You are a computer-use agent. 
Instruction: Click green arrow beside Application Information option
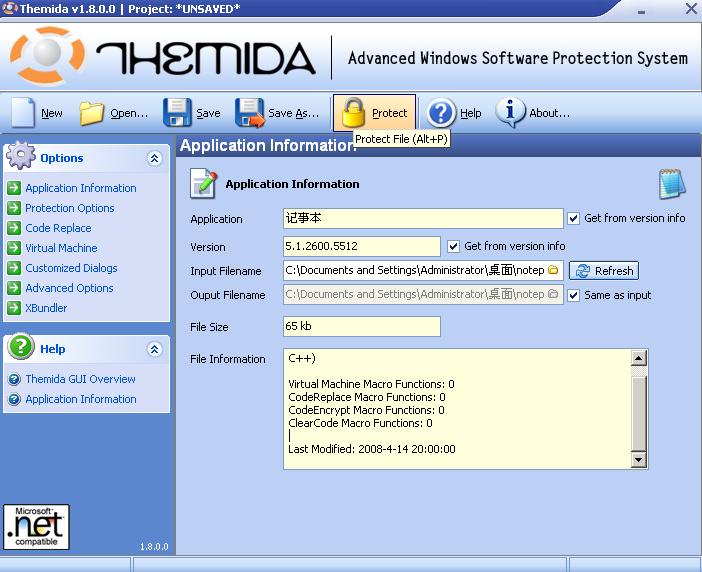click(x=14, y=188)
